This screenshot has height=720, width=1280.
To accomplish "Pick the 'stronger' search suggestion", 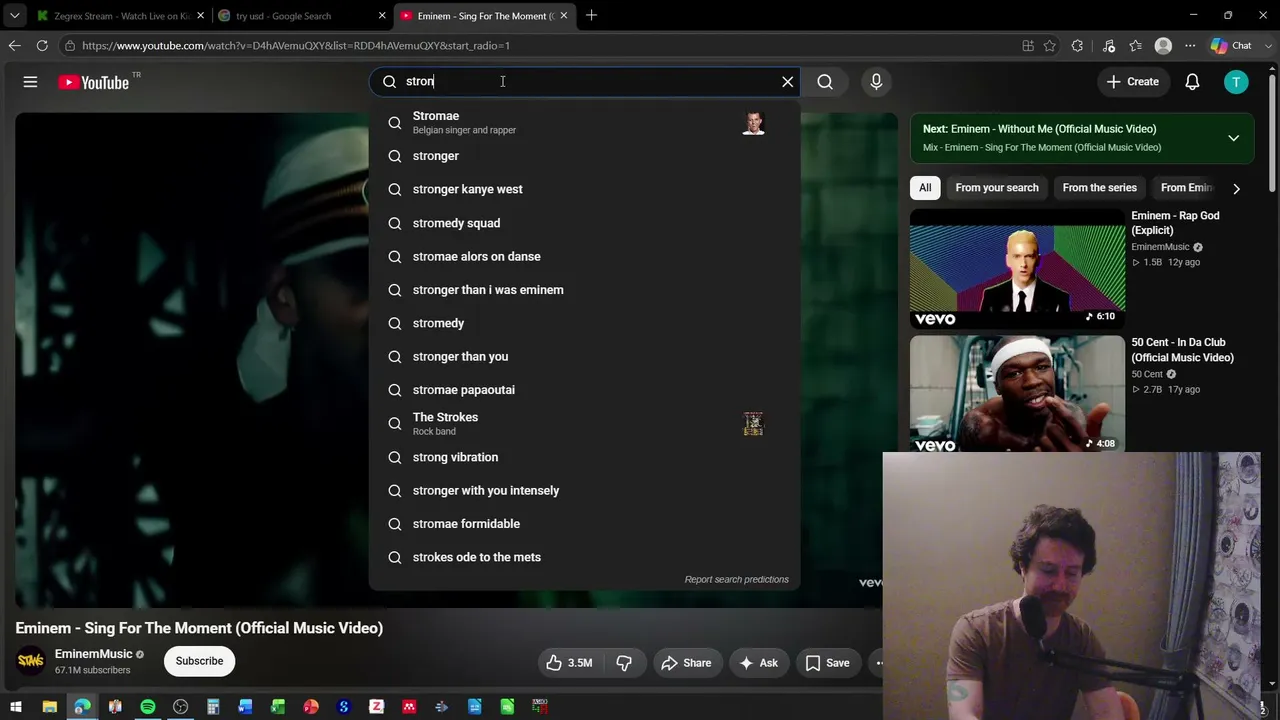I will pyautogui.click(x=585, y=156).
